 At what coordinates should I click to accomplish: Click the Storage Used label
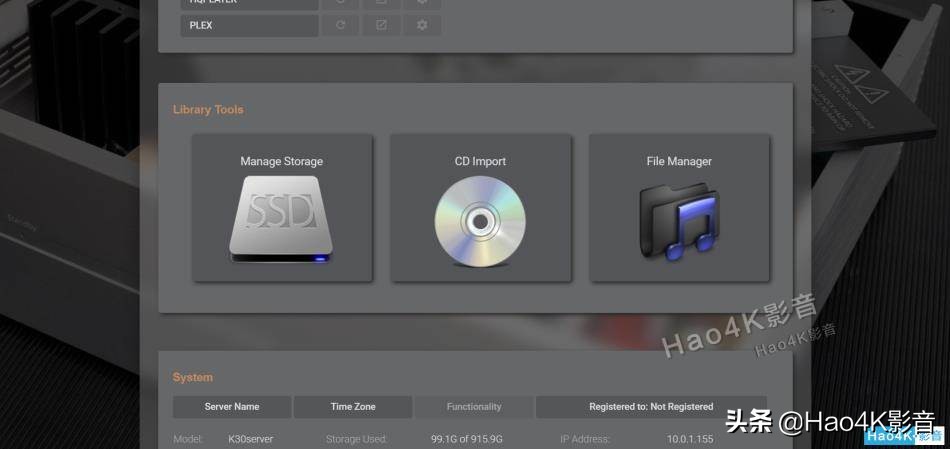tap(356, 439)
